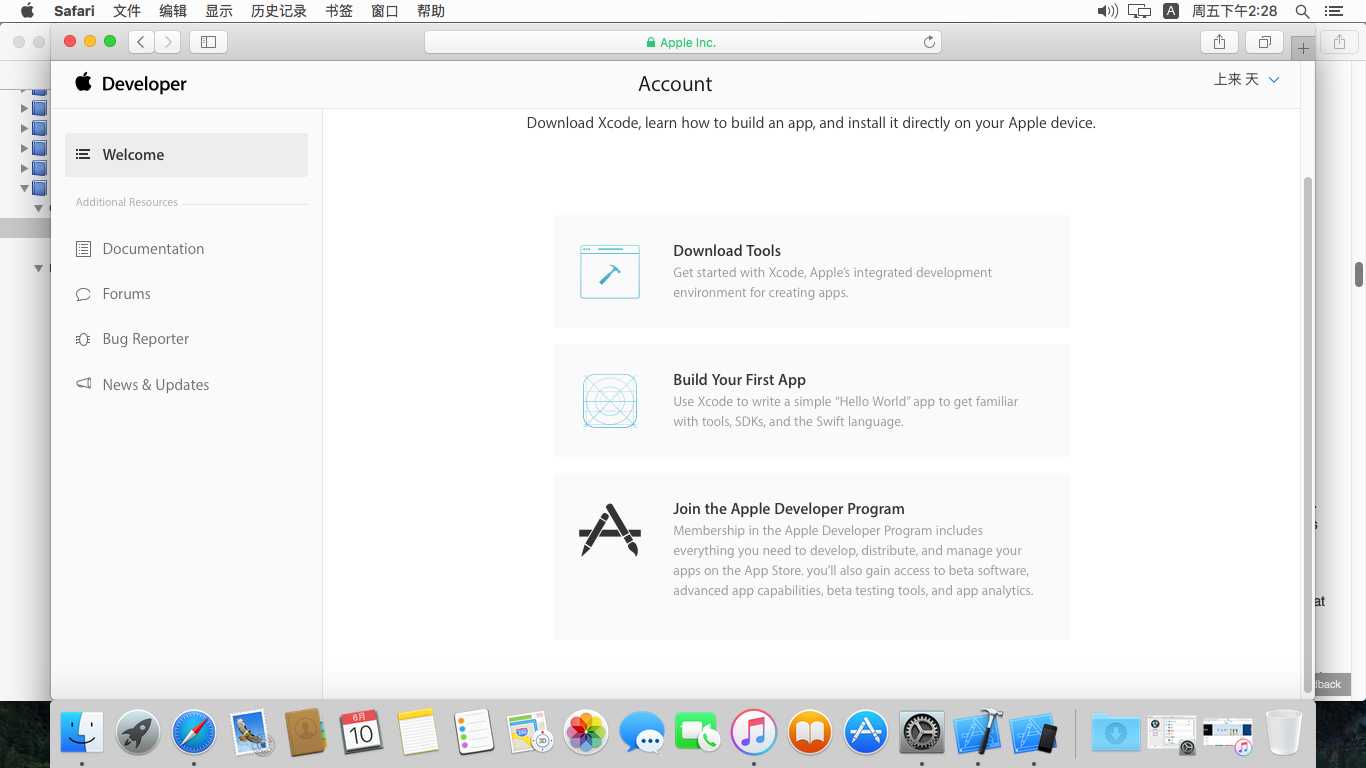The image size is (1366, 768).
Task: Click the input source A icon
Action: coord(1171,11)
